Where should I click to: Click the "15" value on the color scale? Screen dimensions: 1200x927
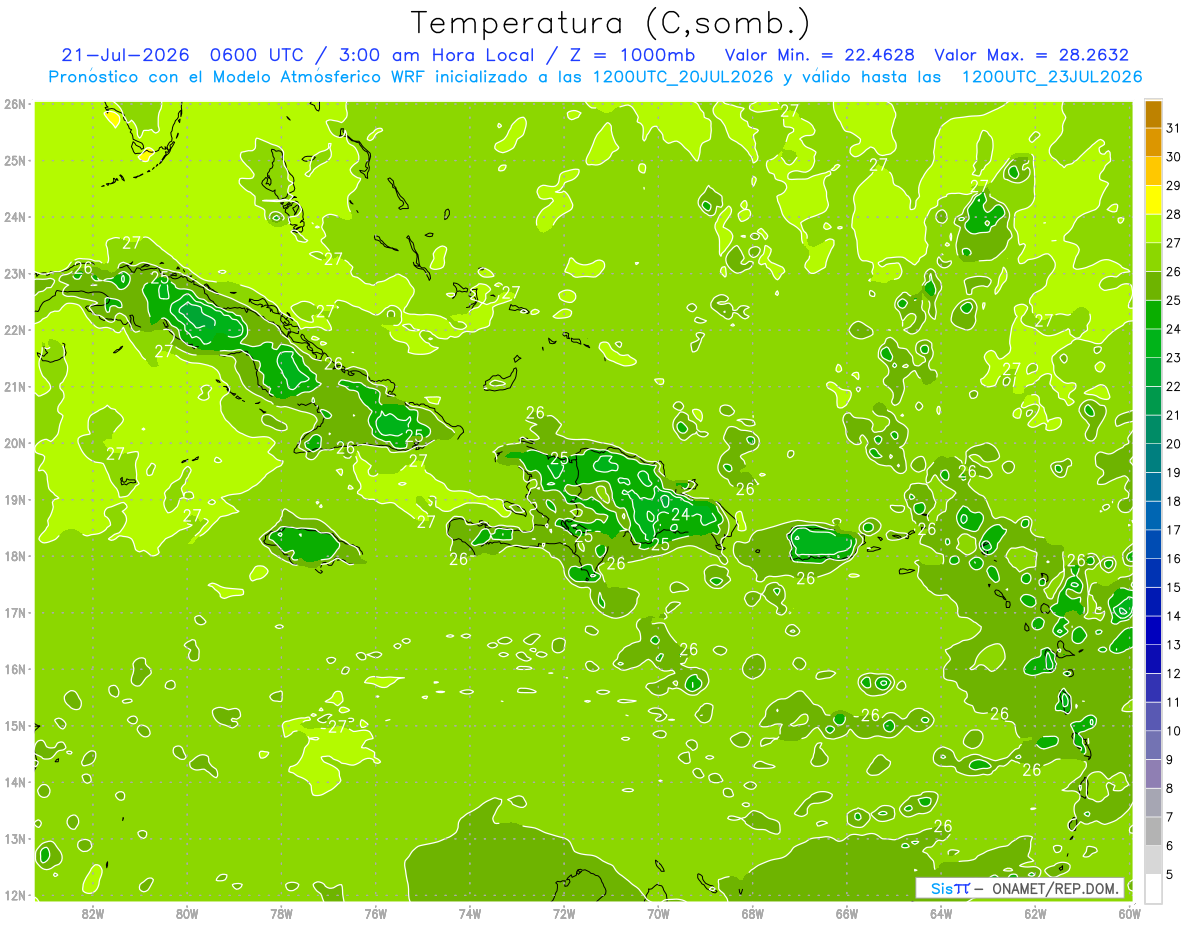pos(1173,587)
